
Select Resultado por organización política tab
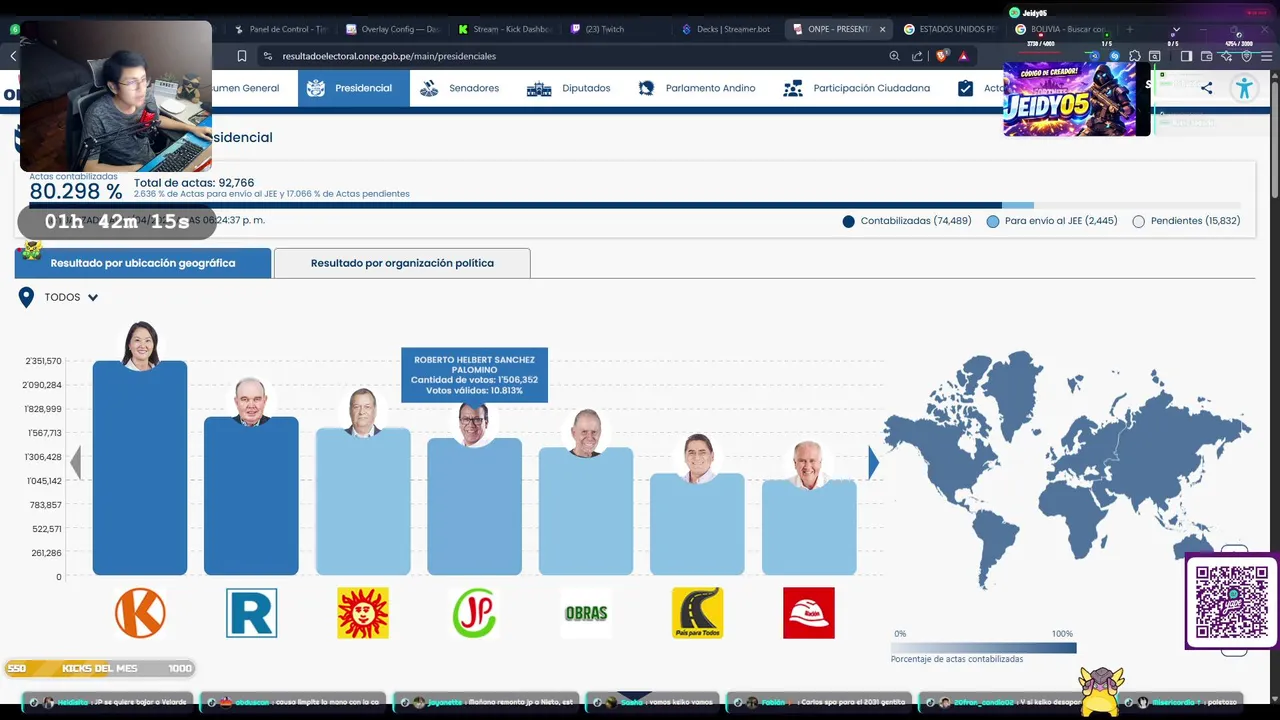(402, 263)
